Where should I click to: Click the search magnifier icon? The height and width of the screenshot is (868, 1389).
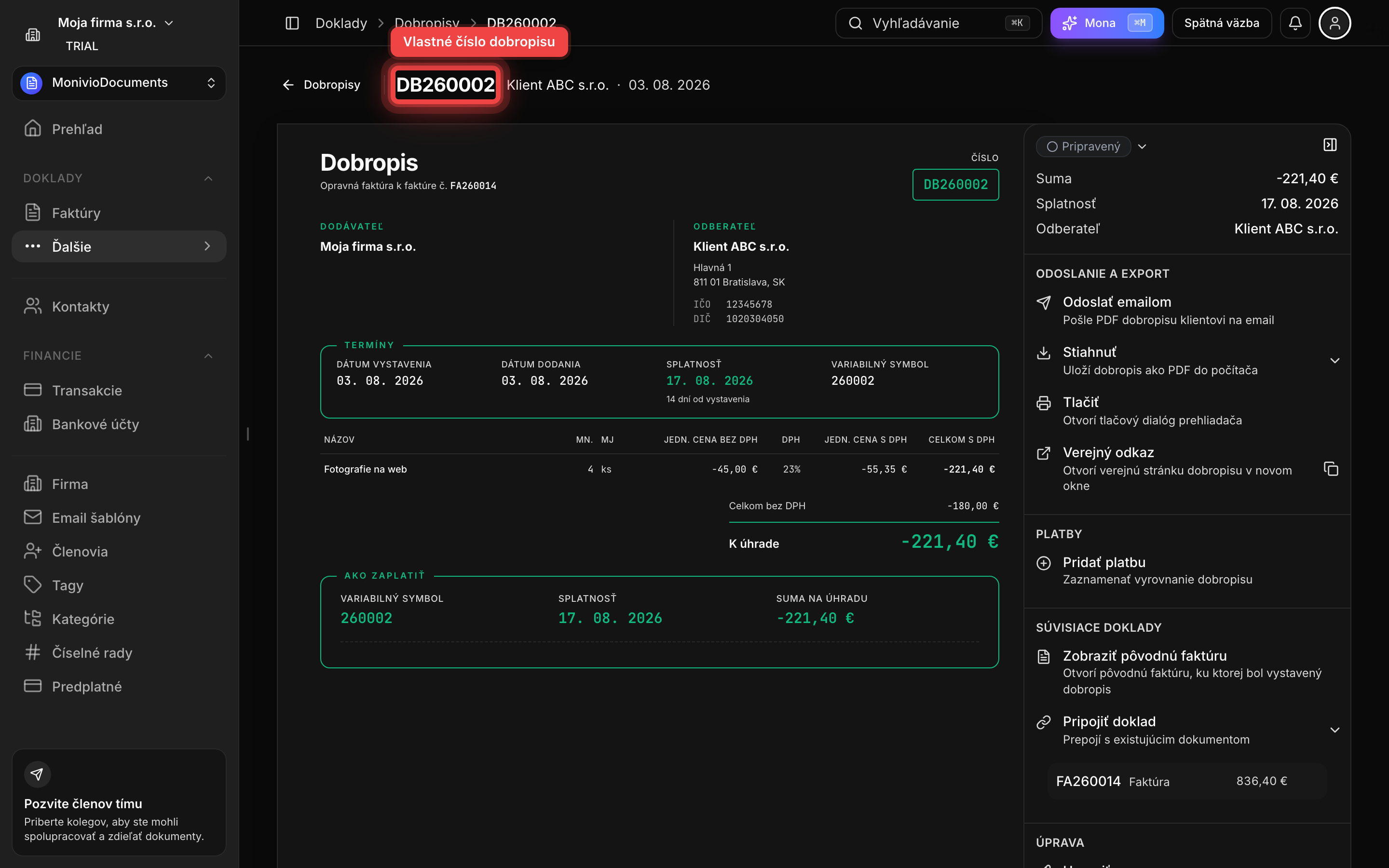(855, 23)
